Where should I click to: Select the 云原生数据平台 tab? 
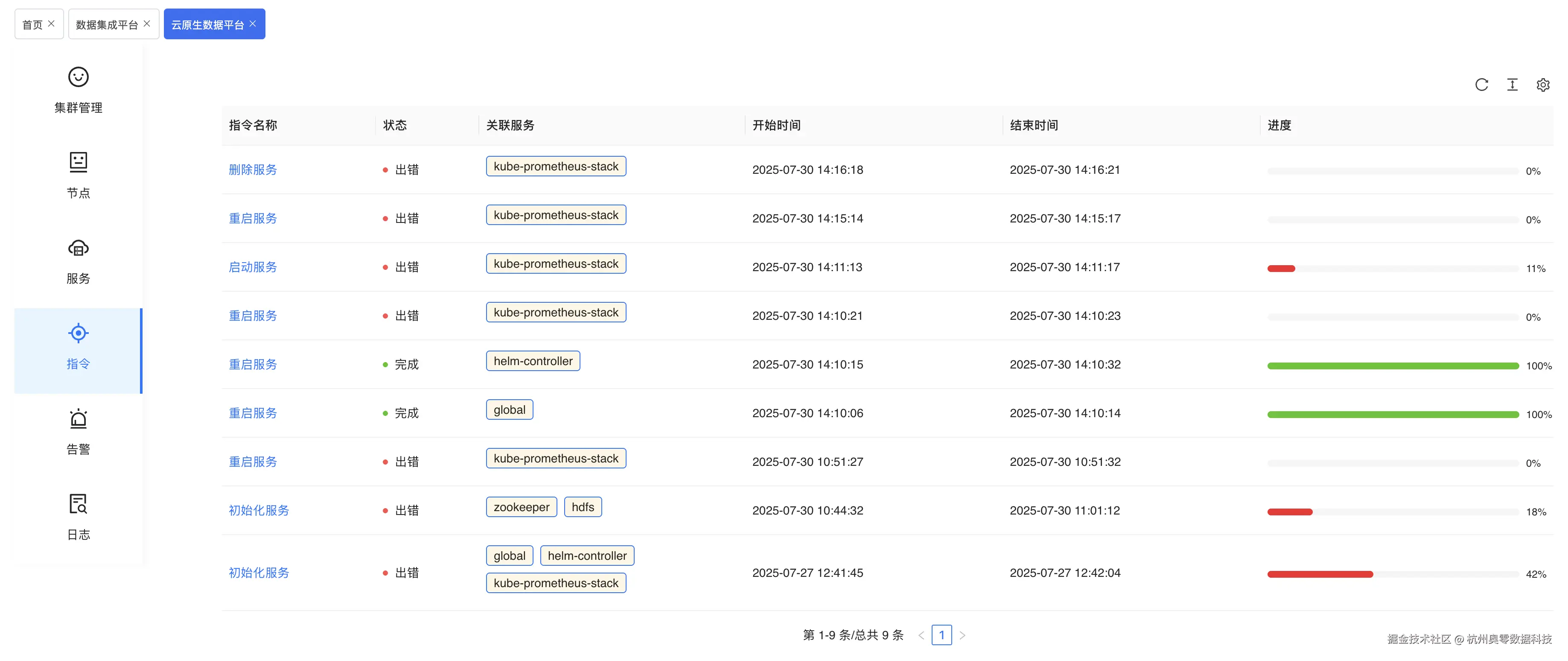tap(207, 25)
